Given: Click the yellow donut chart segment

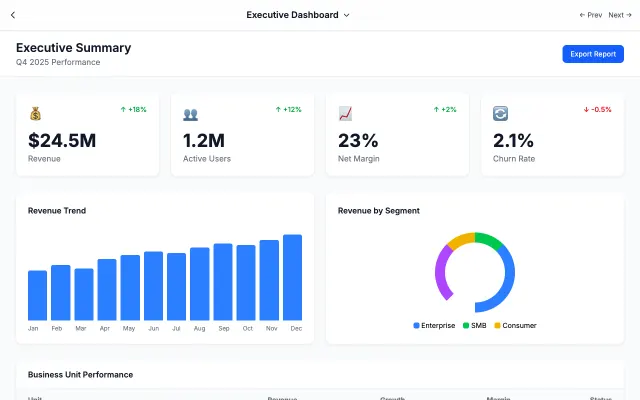Looking at the screenshot, I should tap(461, 239).
